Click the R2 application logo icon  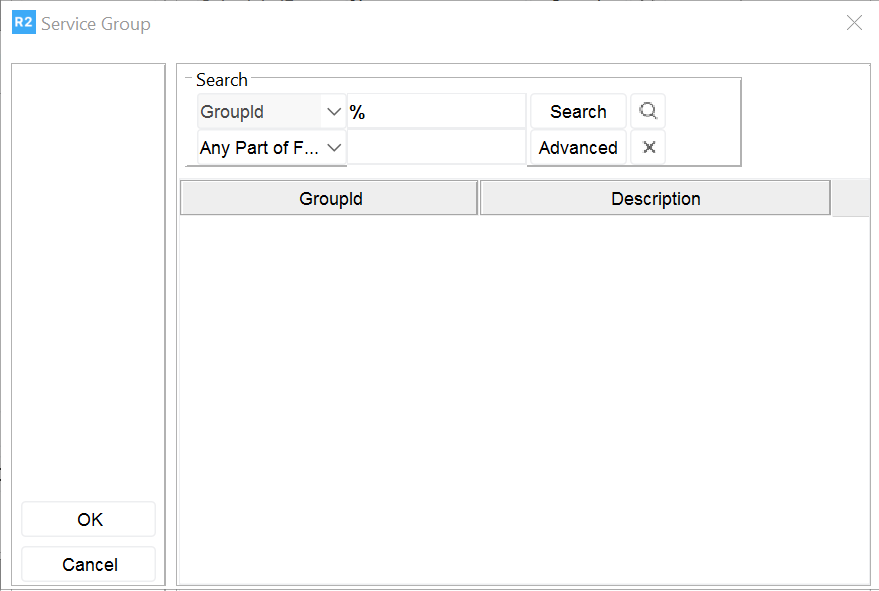click(x=23, y=23)
